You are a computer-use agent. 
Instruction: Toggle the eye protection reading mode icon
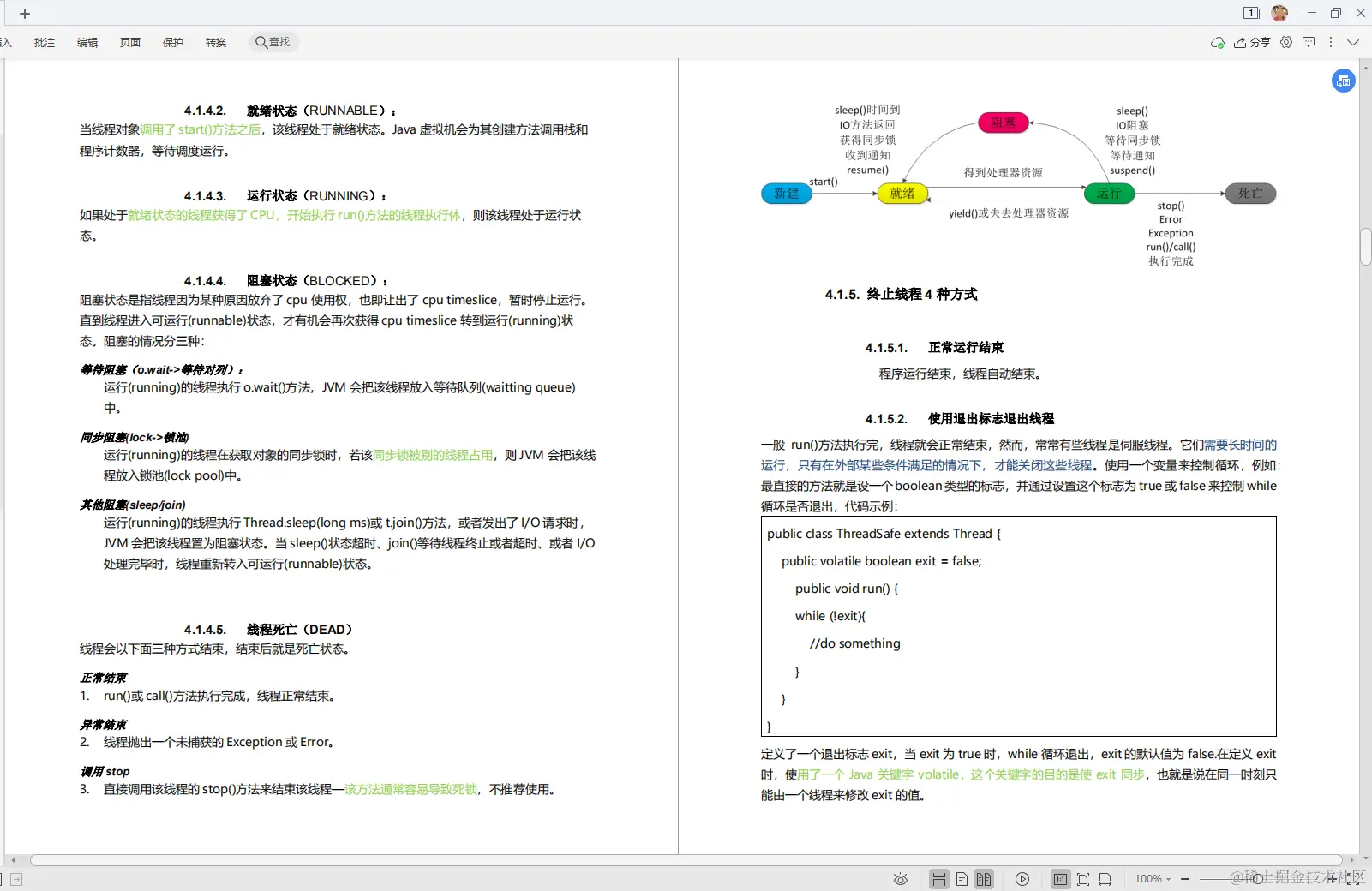(x=901, y=879)
